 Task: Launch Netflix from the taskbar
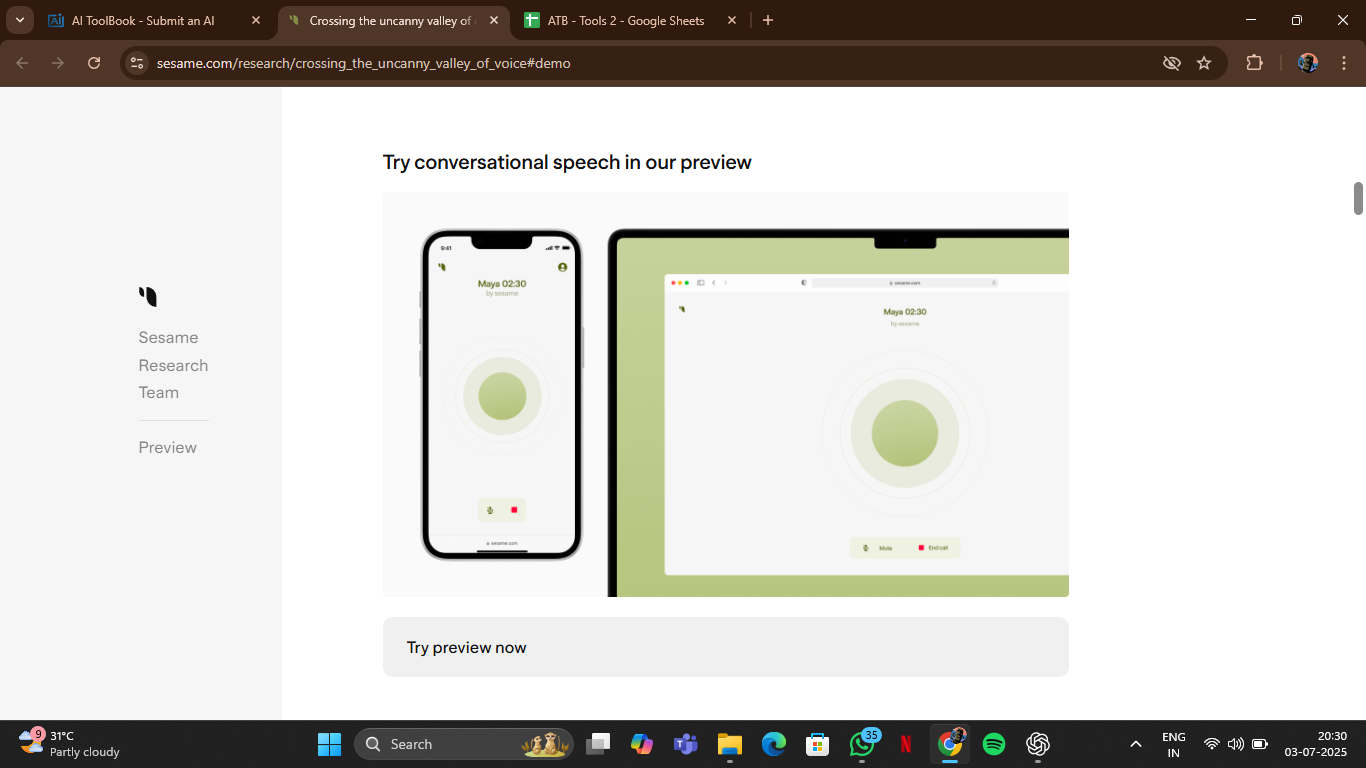tap(906, 744)
